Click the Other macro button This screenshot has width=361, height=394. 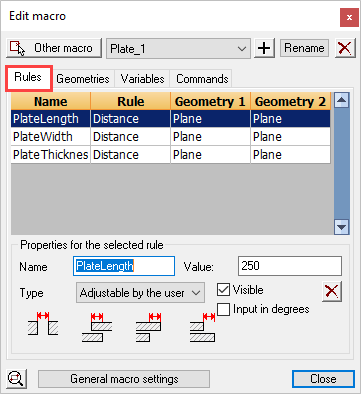[54, 48]
